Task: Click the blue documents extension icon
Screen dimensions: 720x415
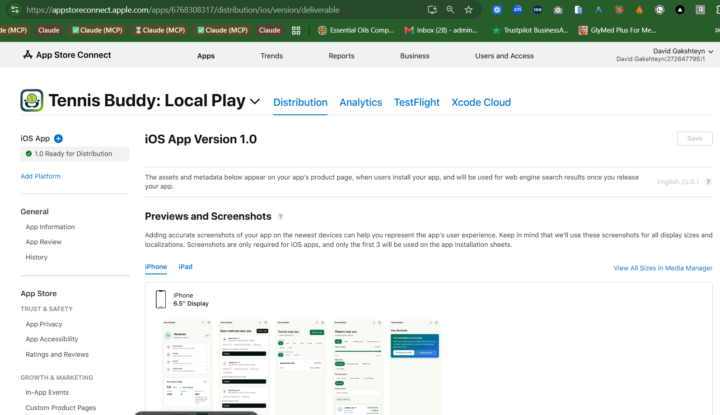Action: (x=578, y=10)
